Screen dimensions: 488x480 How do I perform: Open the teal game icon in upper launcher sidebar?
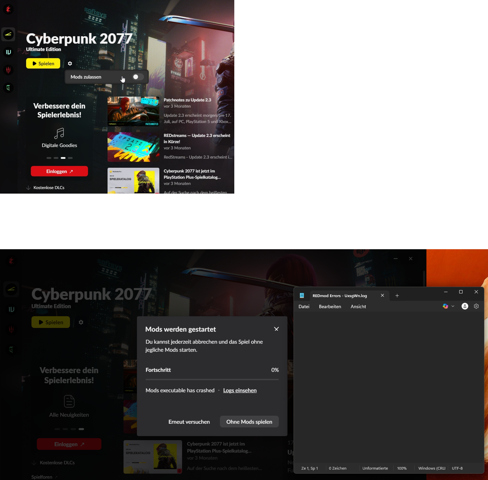pyautogui.click(x=8, y=52)
